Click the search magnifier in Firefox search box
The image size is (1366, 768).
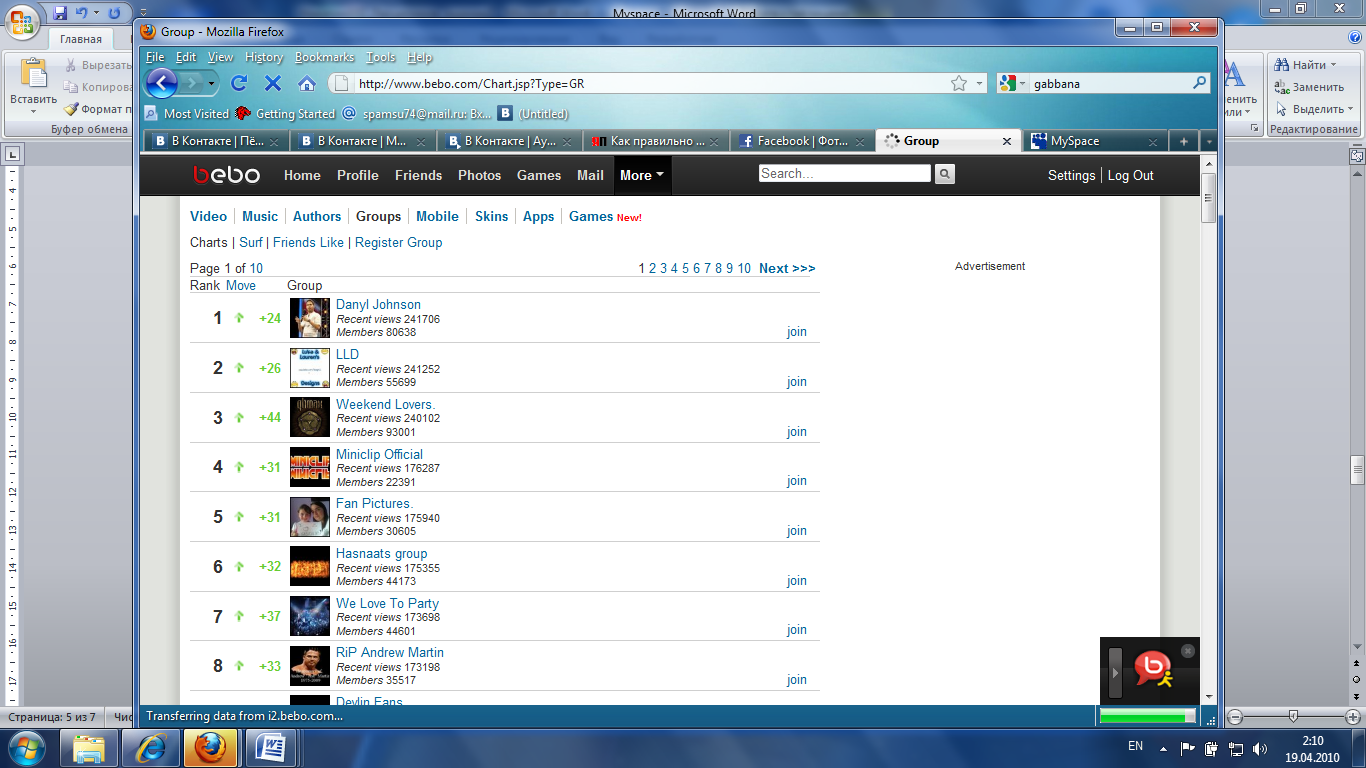(1200, 83)
